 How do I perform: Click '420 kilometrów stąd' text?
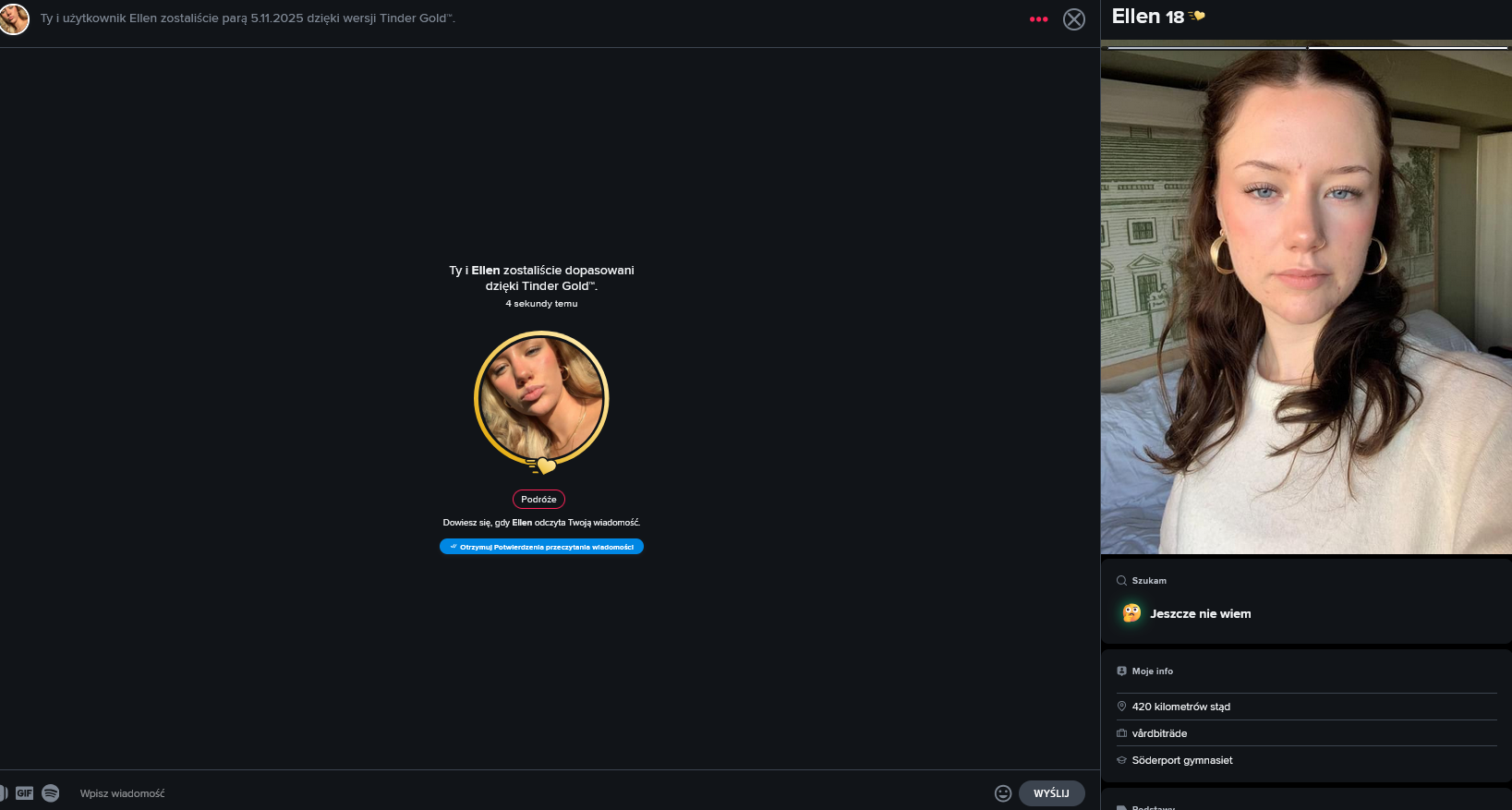[x=1181, y=707]
